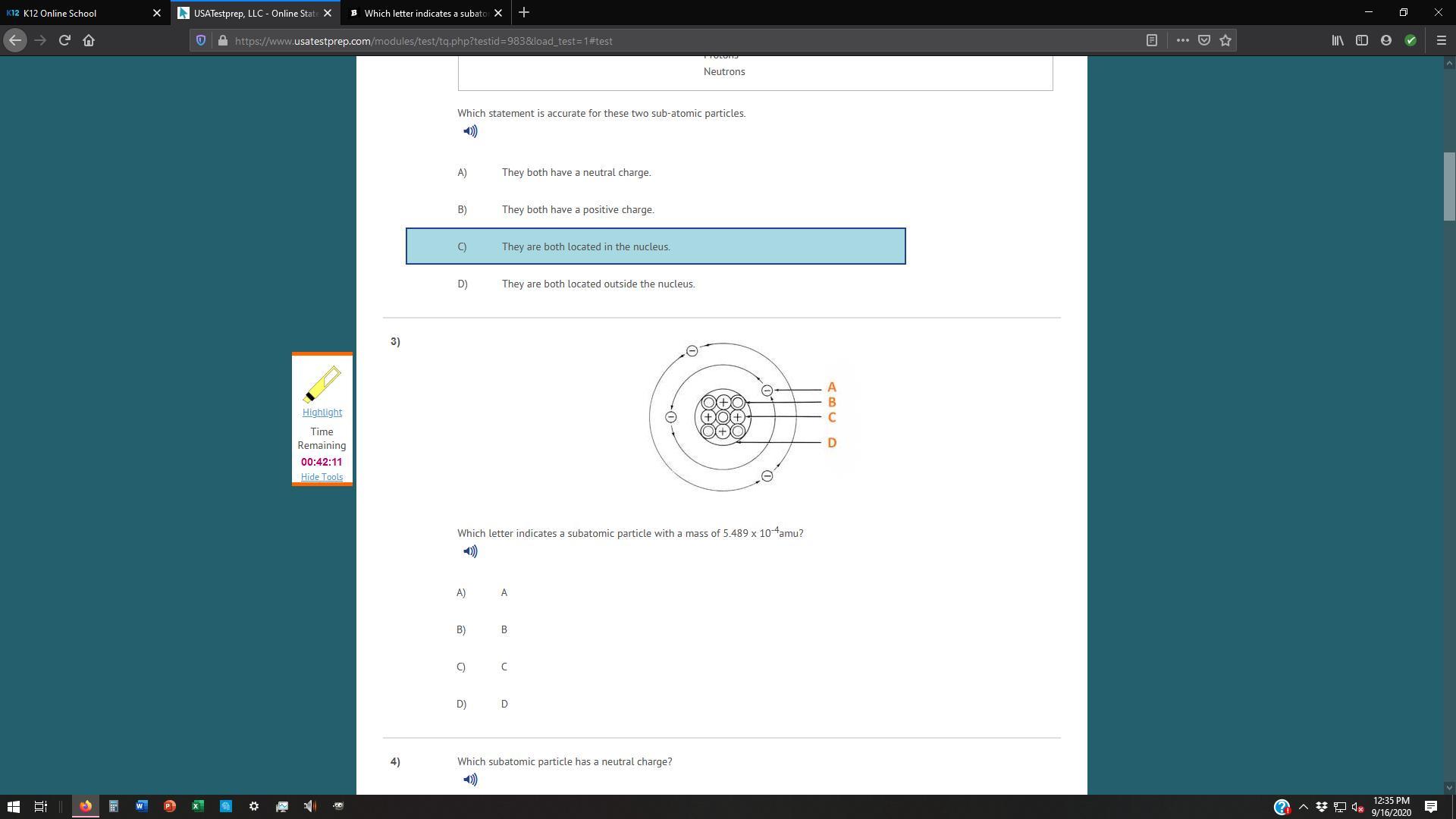
Task: Select answer A for question 3
Action: [504, 593]
